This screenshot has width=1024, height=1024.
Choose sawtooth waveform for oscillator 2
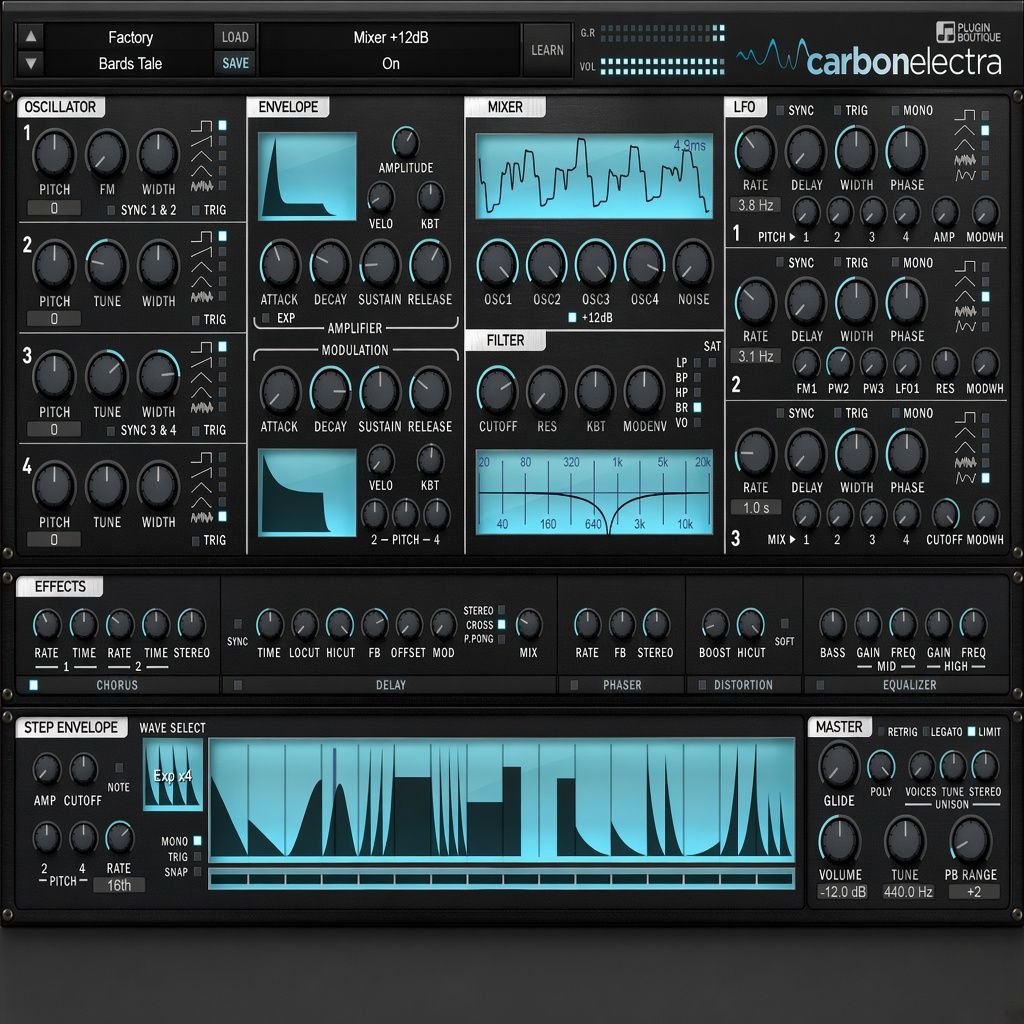pos(223,251)
